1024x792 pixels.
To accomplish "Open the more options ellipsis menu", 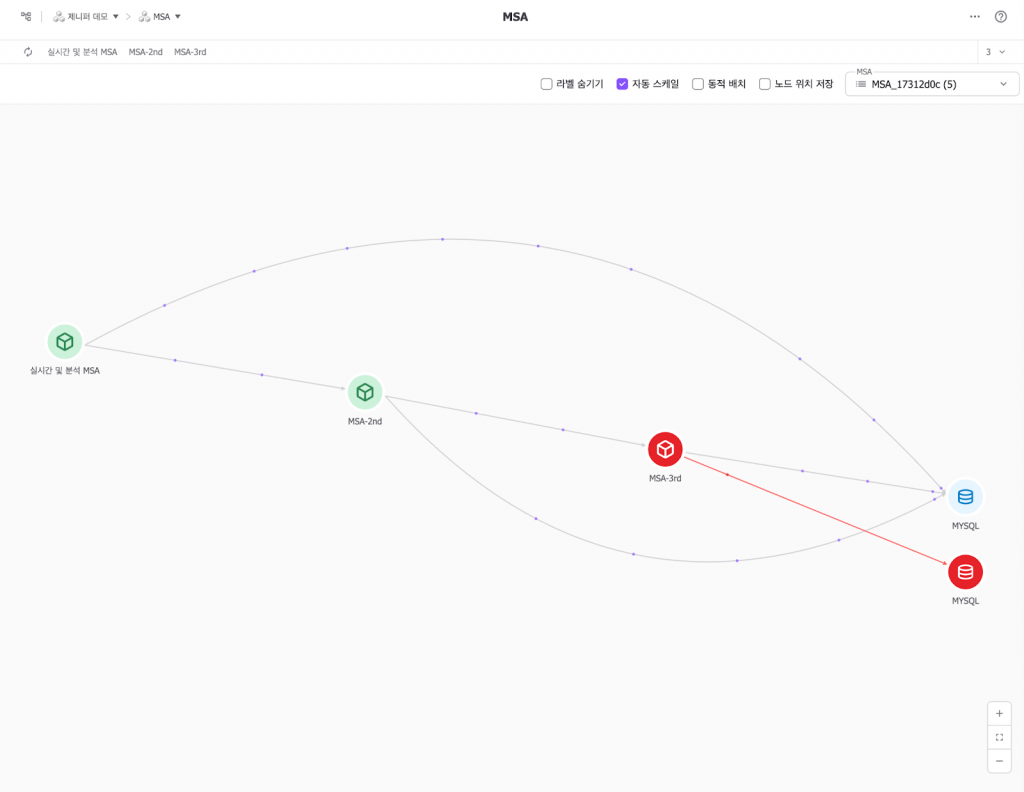I will tap(975, 17).
